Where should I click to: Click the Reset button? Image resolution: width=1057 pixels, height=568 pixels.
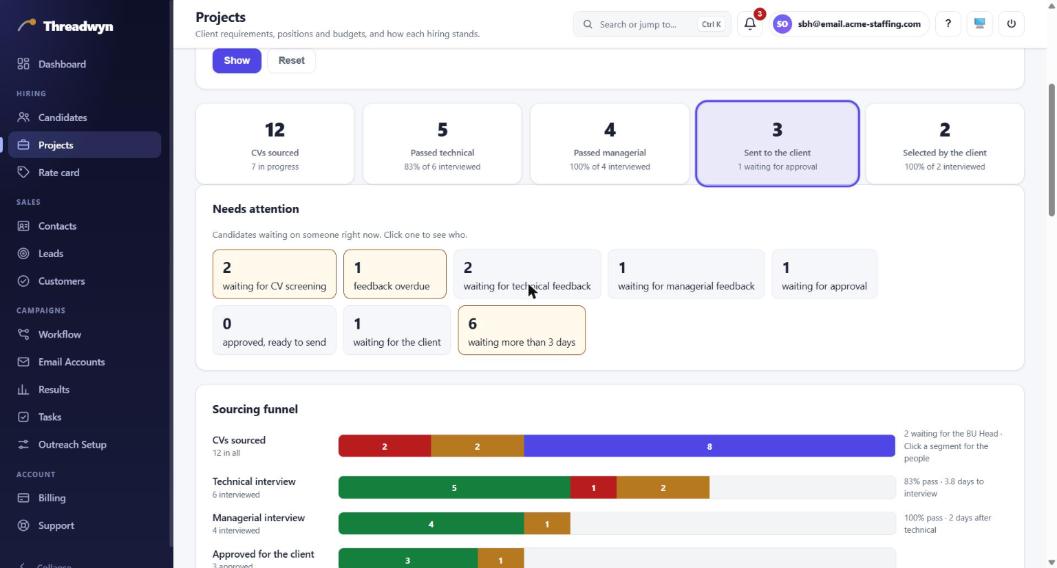[291, 61]
